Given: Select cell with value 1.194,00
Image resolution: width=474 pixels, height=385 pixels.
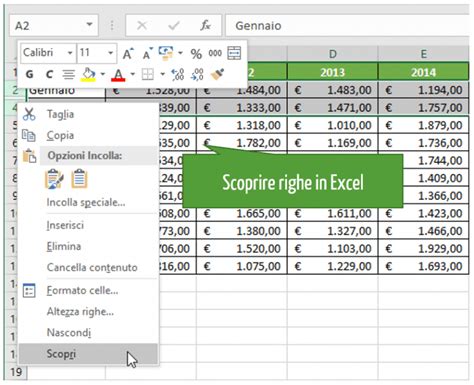Looking at the screenshot, I should click(423, 90).
